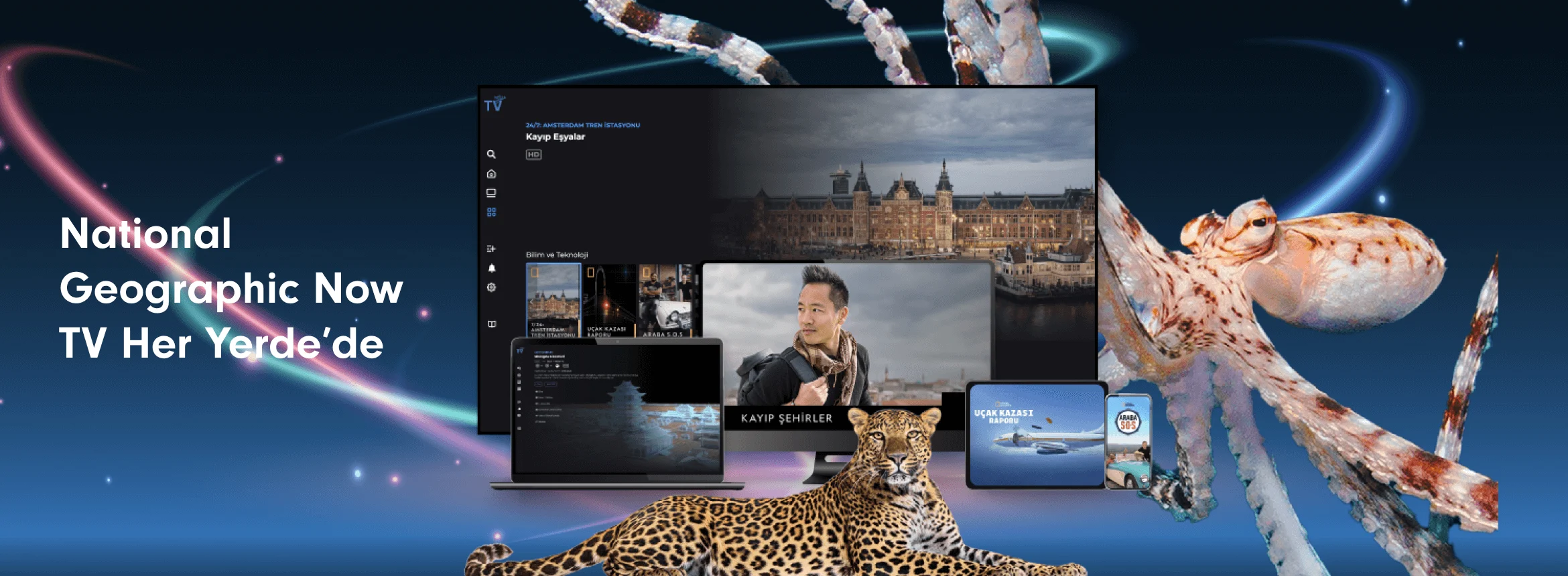Select the live TV screen icon in sidebar

tap(491, 193)
